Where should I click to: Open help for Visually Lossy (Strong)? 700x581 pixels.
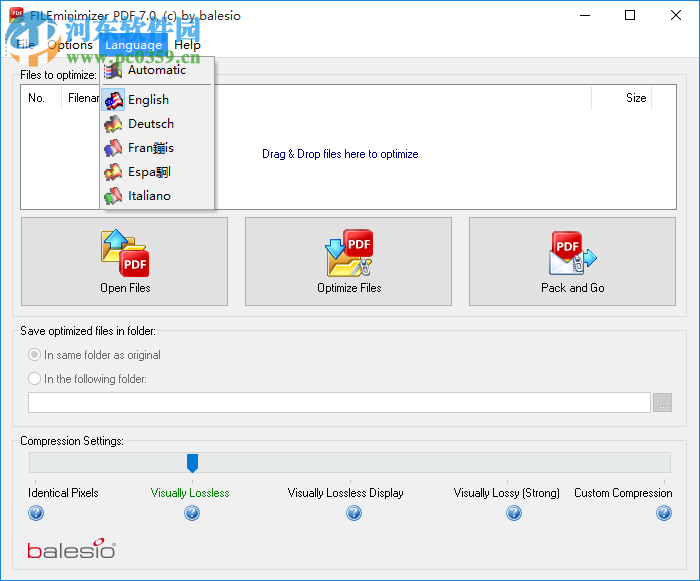514,513
